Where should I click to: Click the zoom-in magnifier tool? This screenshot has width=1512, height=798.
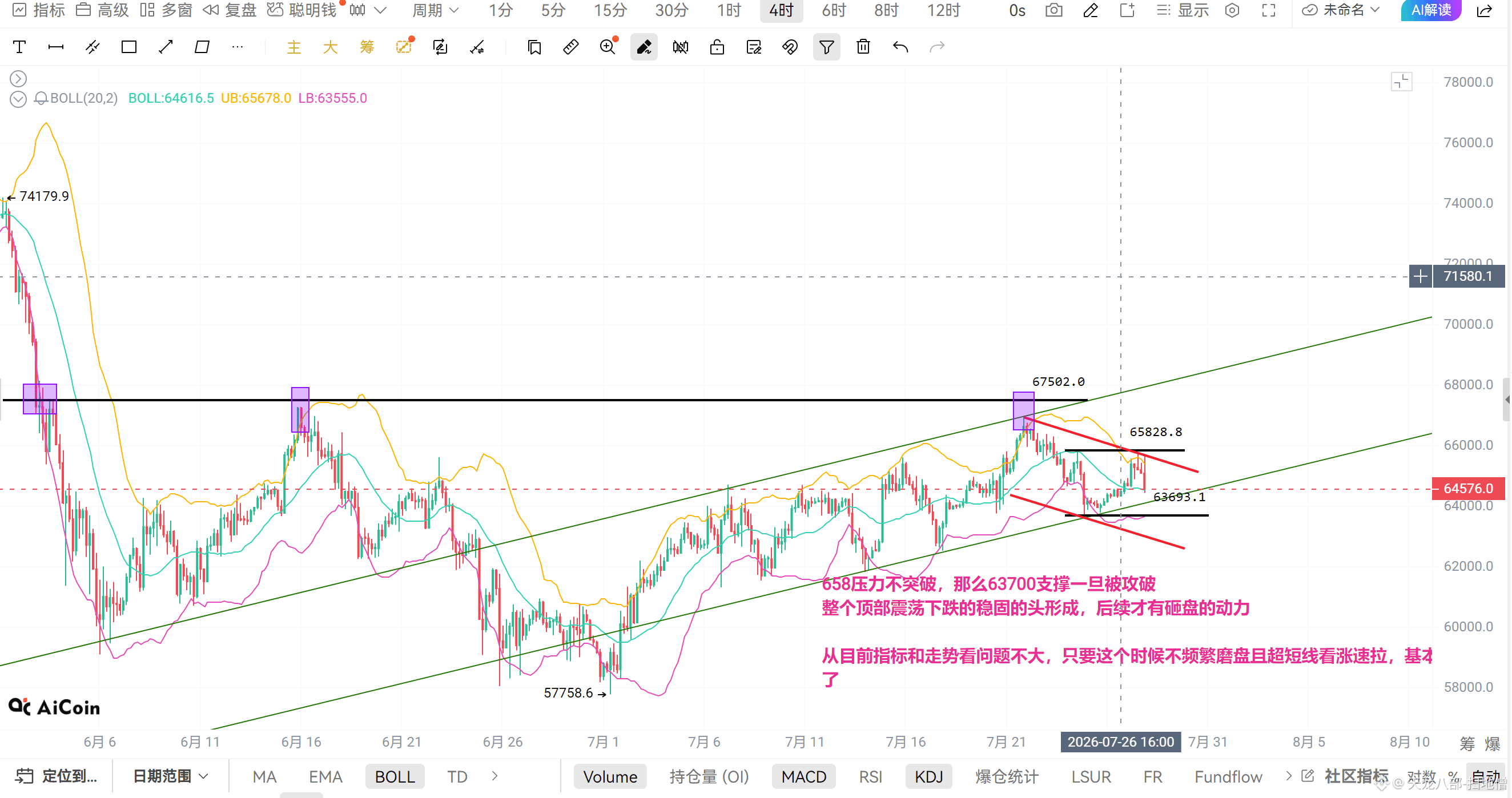pyautogui.click(x=608, y=47)
